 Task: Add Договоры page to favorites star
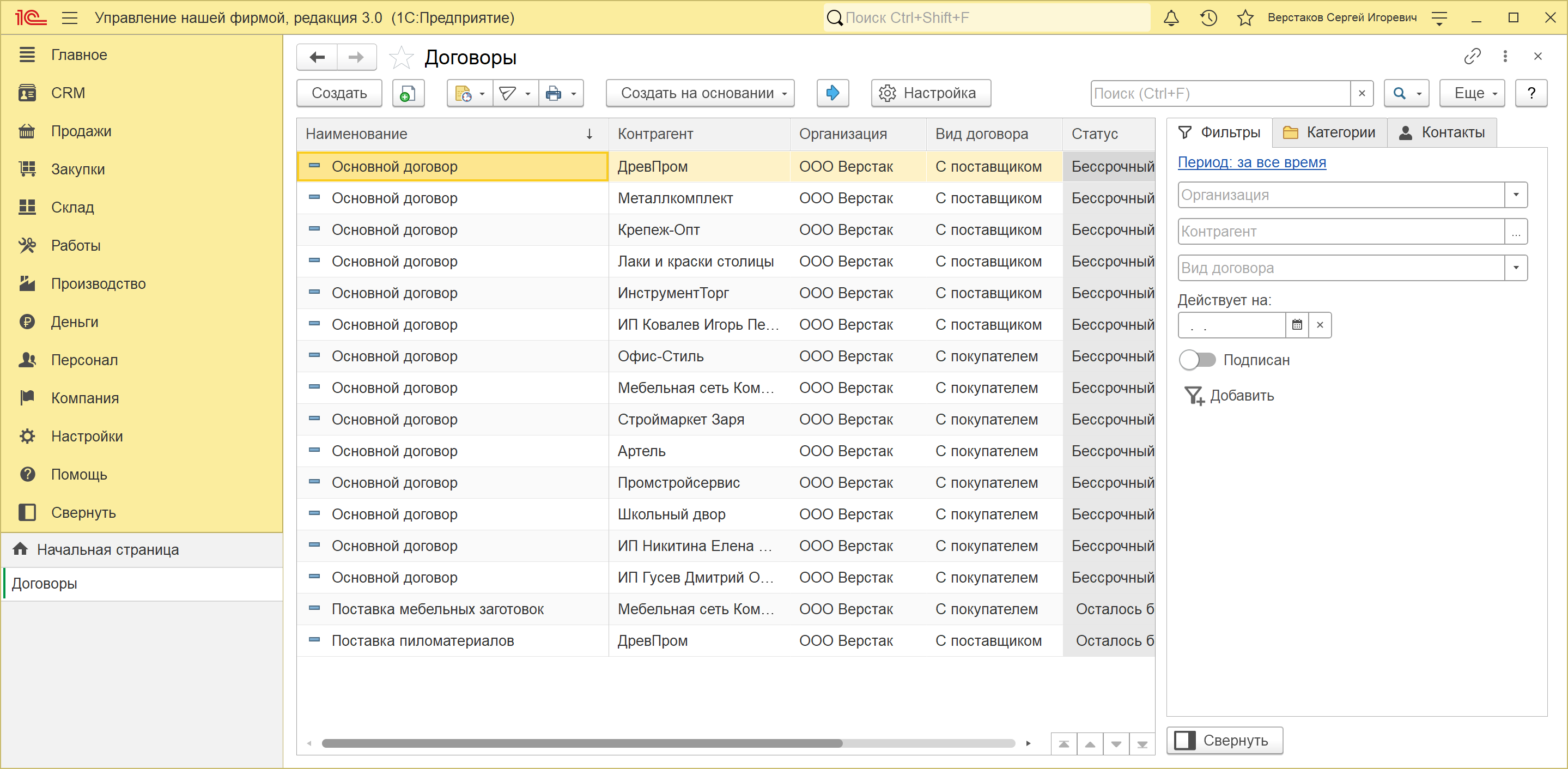pyautogui.click(x=401, y=57)
